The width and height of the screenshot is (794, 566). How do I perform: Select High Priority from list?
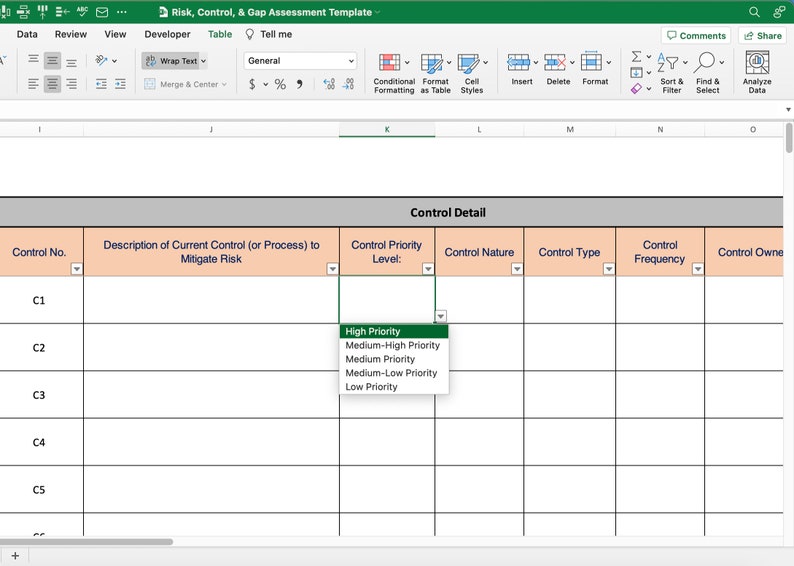click(394, 332)
